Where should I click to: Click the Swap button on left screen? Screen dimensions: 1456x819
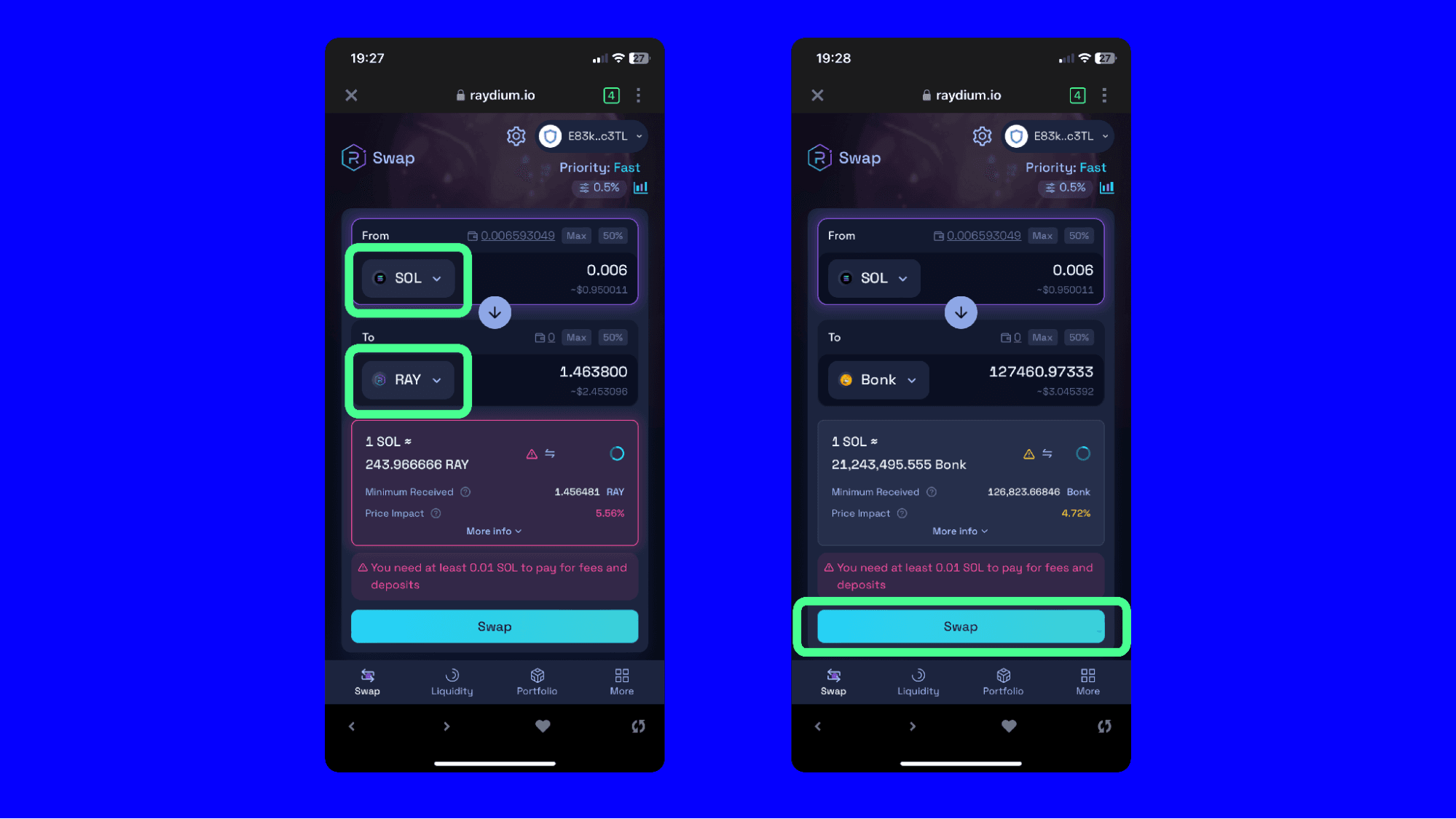point(495,626)
